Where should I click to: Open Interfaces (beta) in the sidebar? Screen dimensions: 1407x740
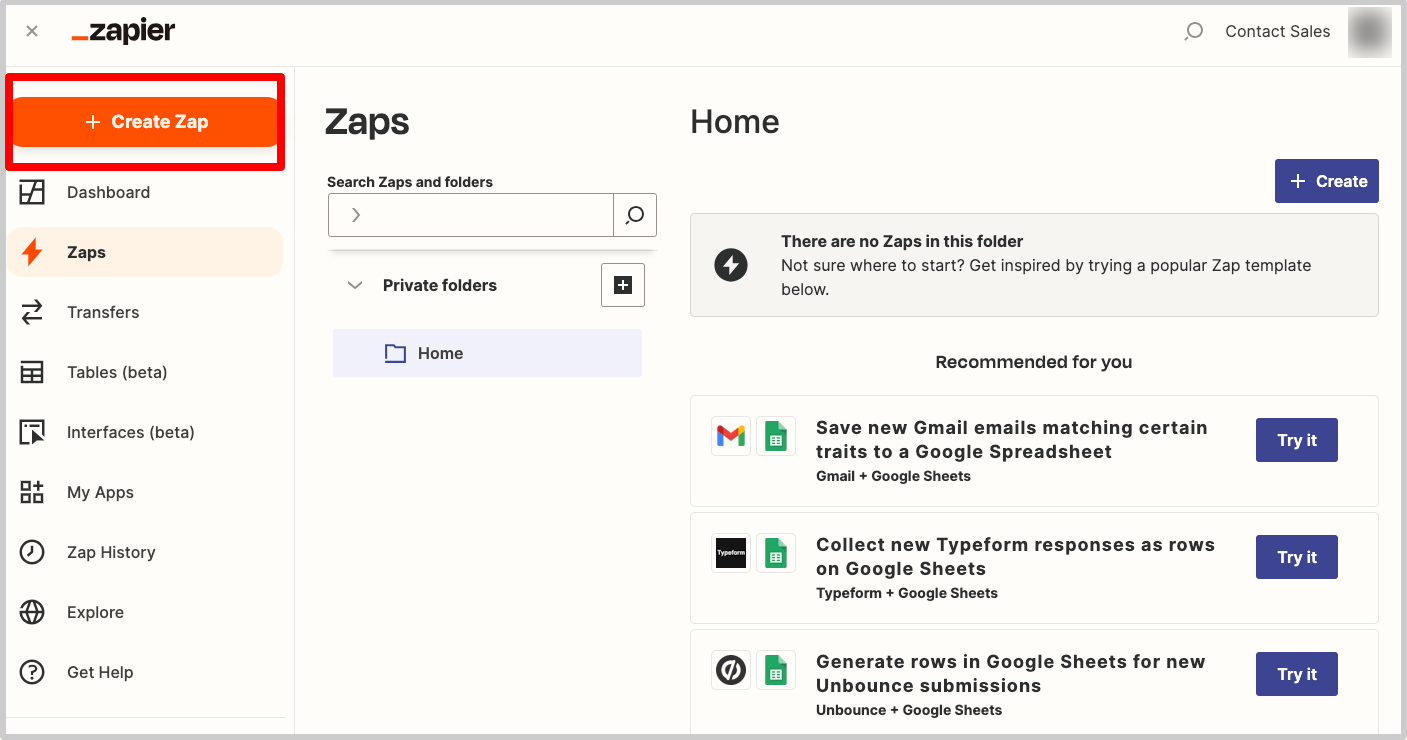(131, 432)
